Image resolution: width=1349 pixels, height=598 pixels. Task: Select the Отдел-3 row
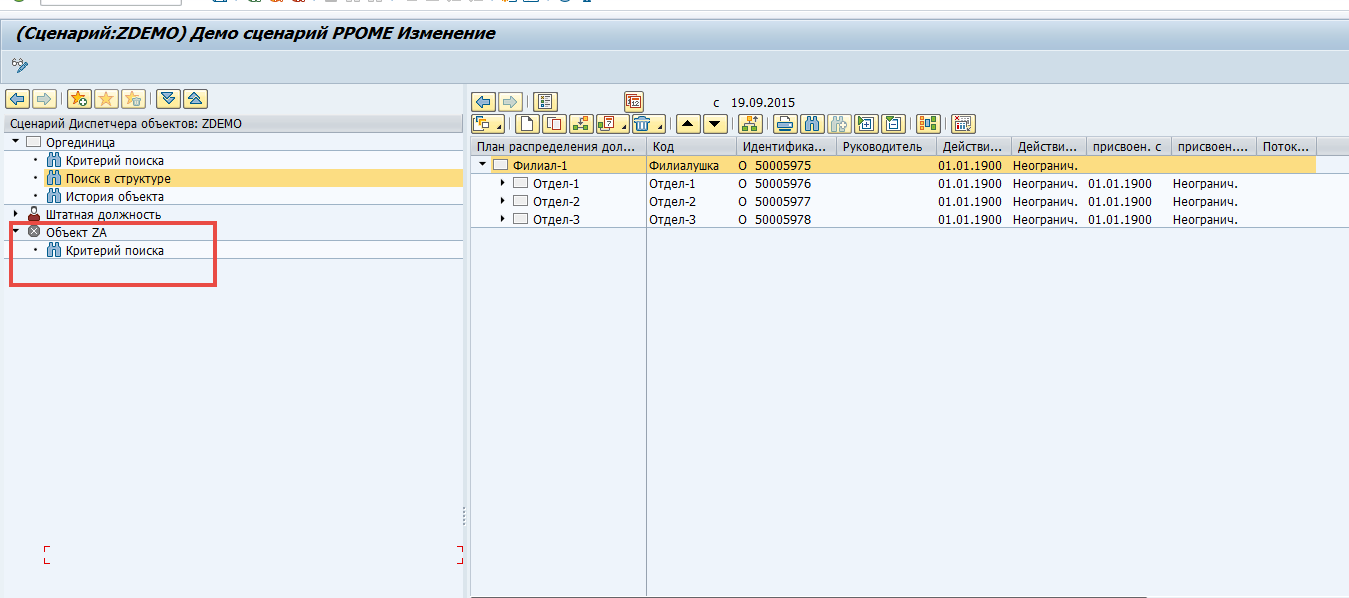click(x=556, y=220)
